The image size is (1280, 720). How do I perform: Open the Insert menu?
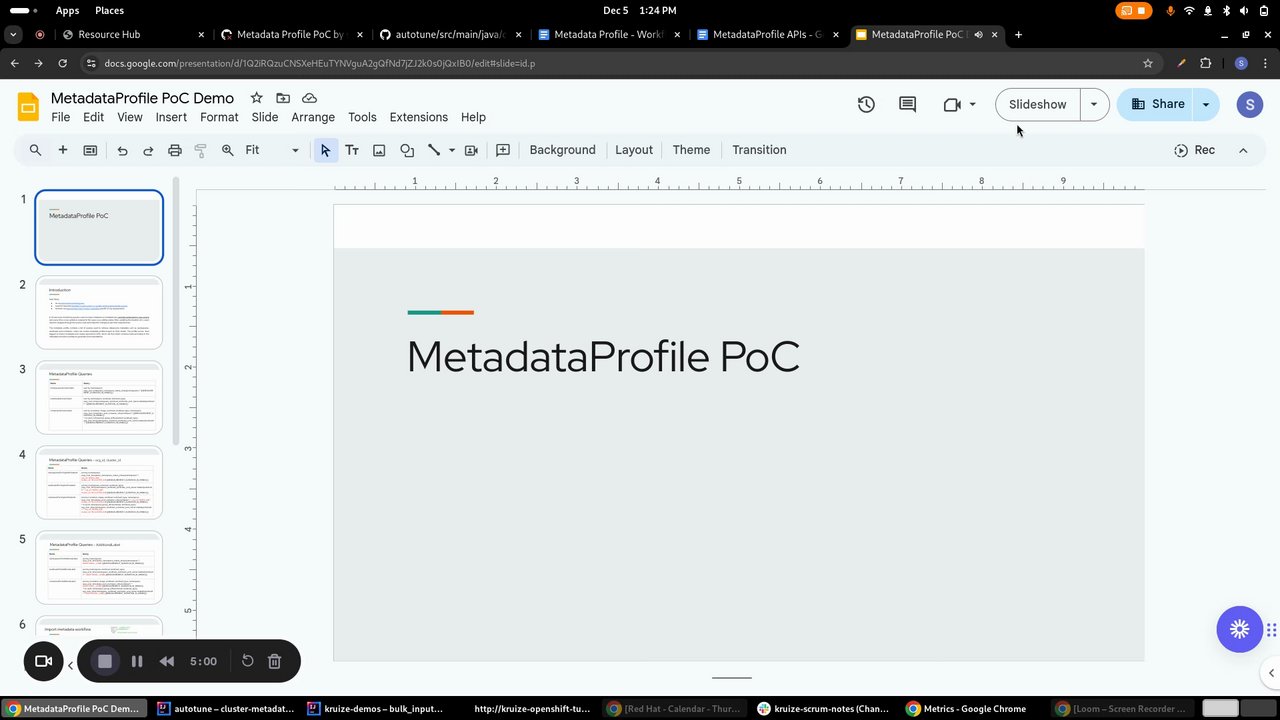pos(171,117)
